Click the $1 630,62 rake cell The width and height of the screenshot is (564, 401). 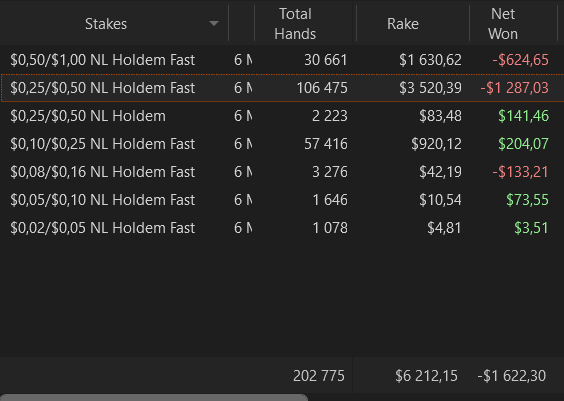coord(430,60)
